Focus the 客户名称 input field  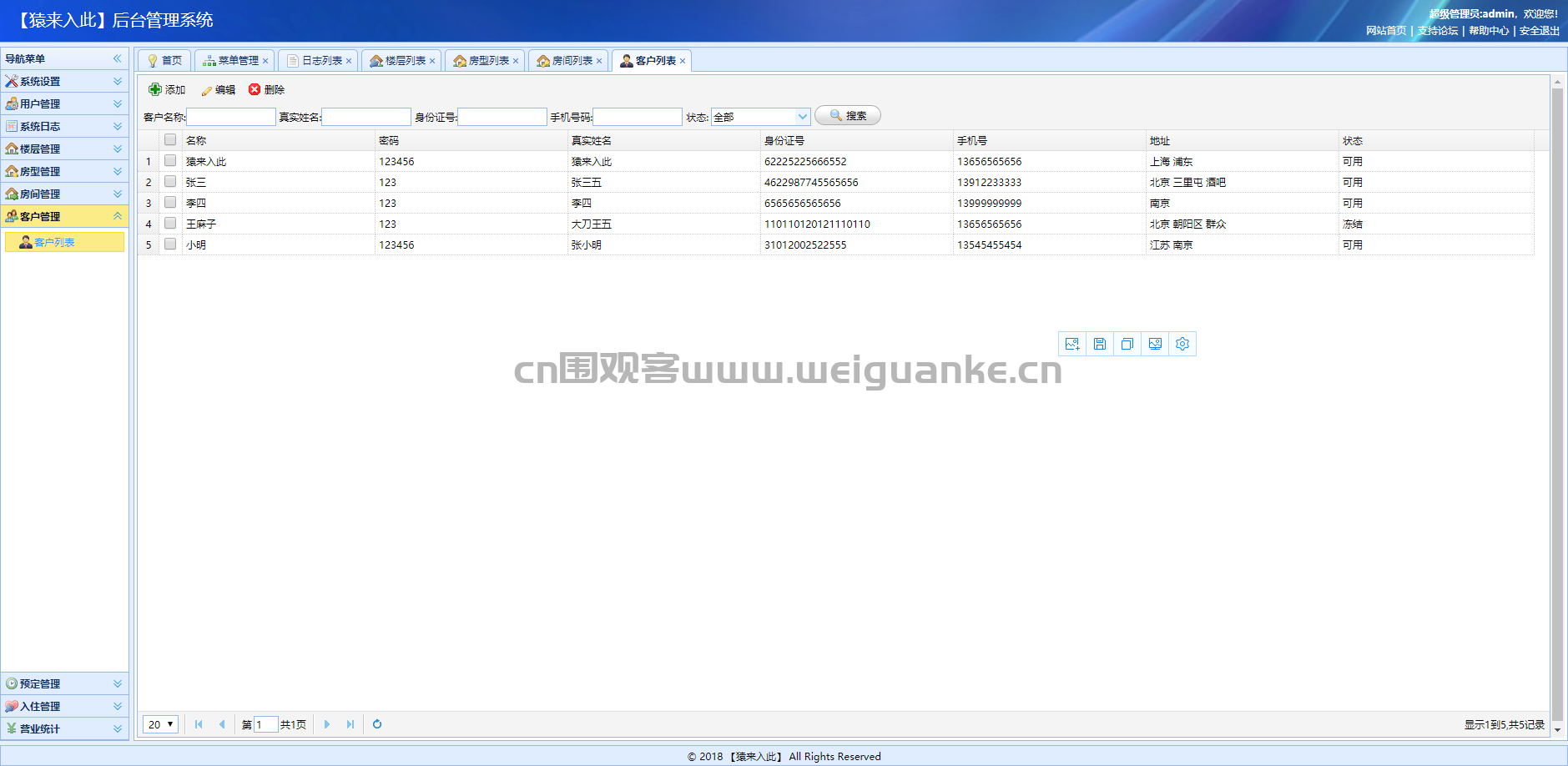coord(231,117)
